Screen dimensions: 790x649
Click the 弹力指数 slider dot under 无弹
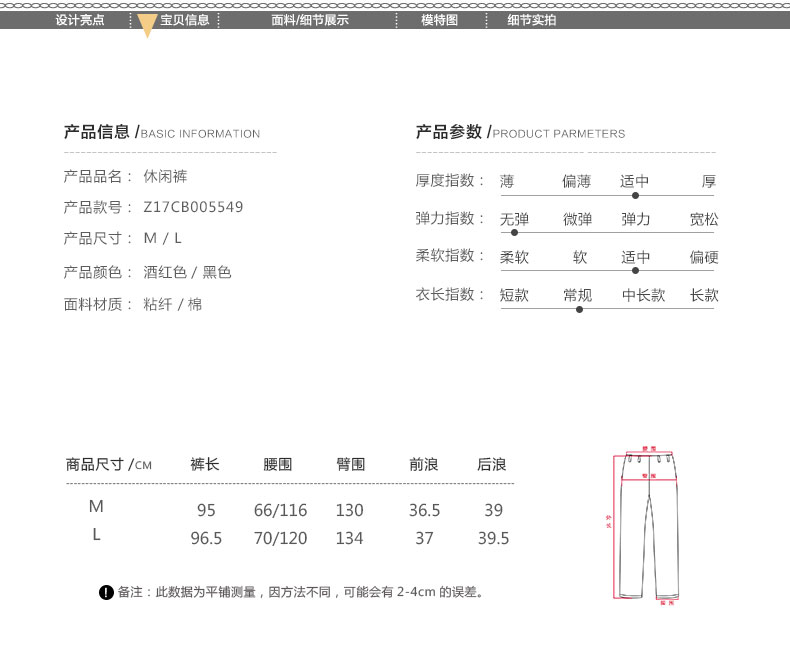click(514, 233)
